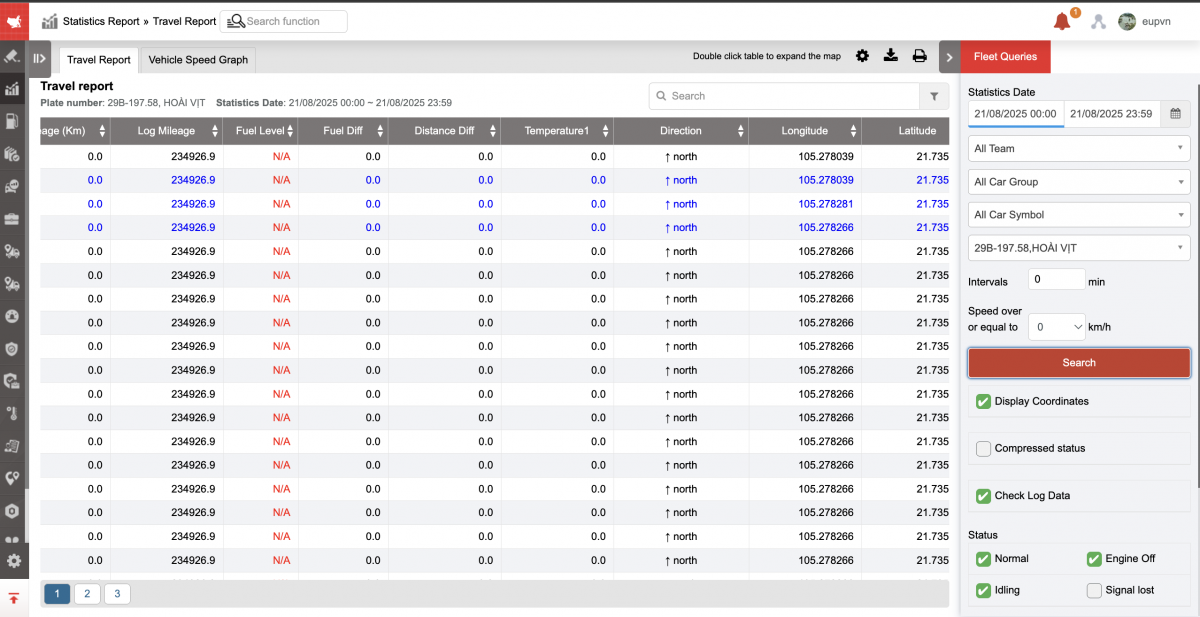Open the All Car Symbol dropdown
This screenshot has width=1200, height=617.
1079,215
